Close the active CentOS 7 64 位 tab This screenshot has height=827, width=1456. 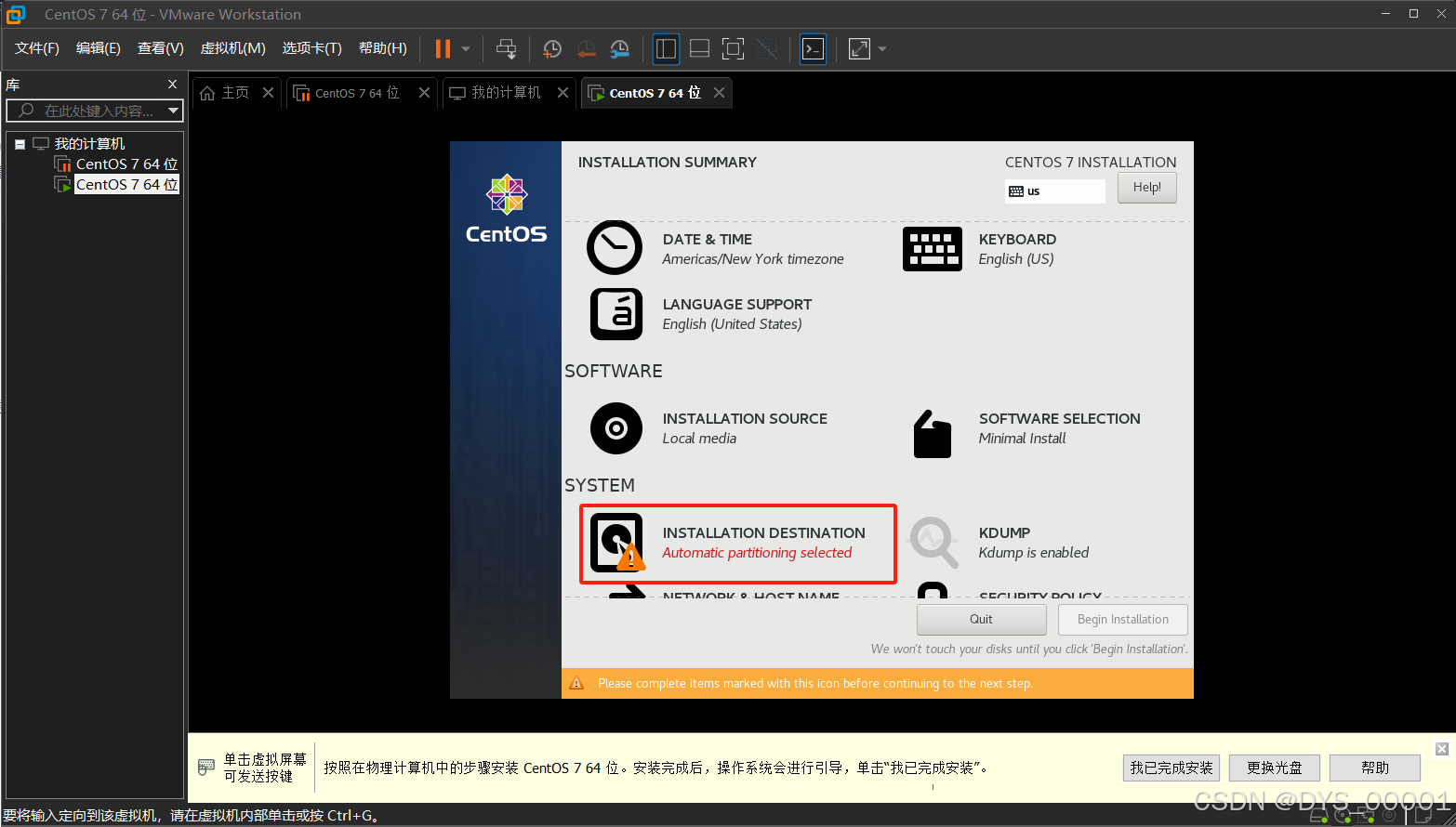coord(719,93)
